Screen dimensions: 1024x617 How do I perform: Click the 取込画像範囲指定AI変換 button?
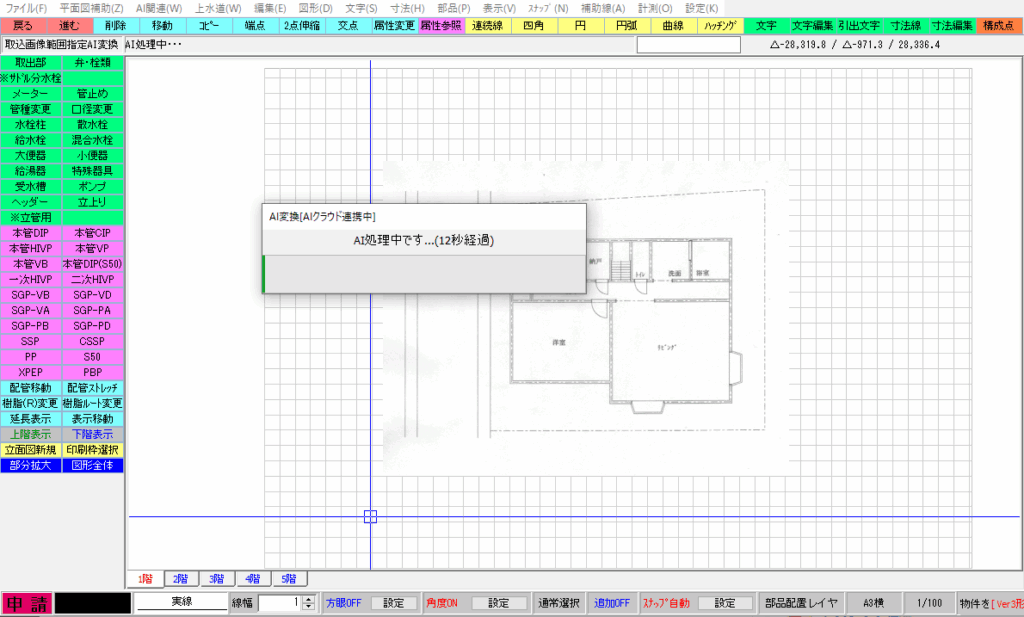[x=62, y=44]
